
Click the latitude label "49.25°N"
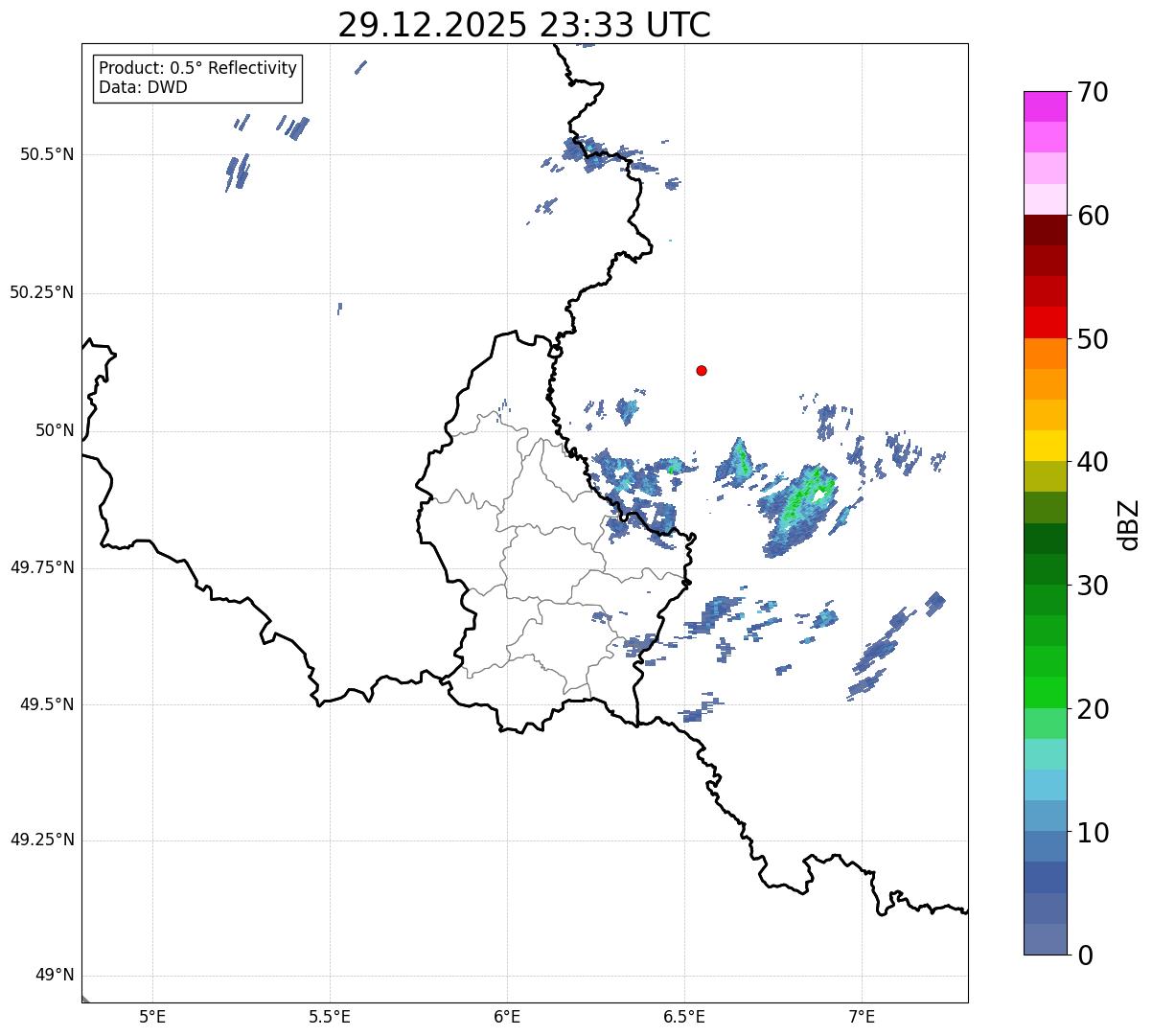[x=42, y=840]
